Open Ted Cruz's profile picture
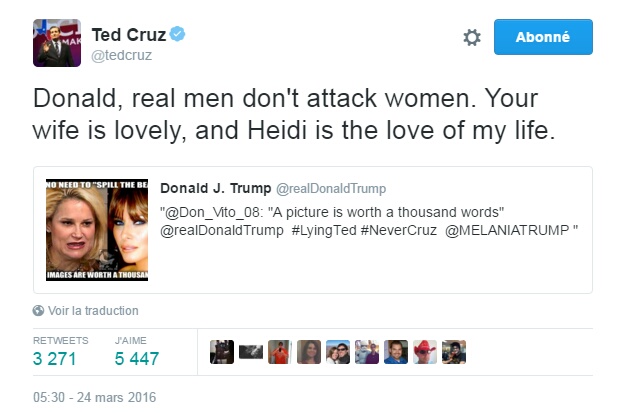Image resolution: width=628 pixels, height=413 pixels. (x=57, y=43)
